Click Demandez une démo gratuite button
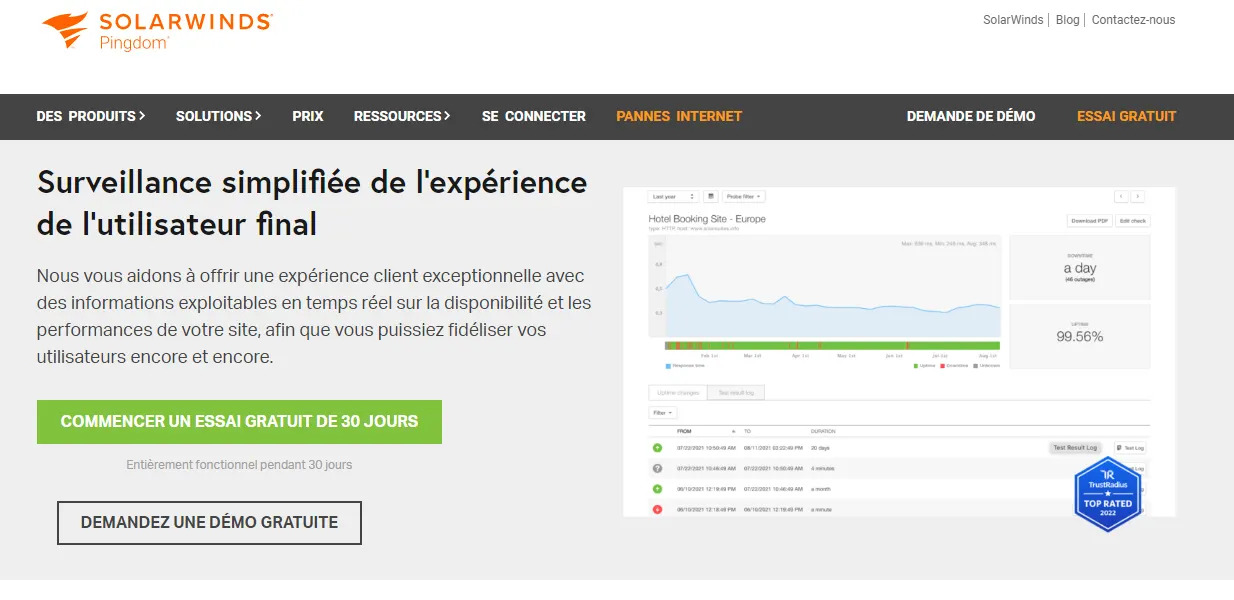Viewport: 1234px width, 600px height. click(x=209, y=523)
